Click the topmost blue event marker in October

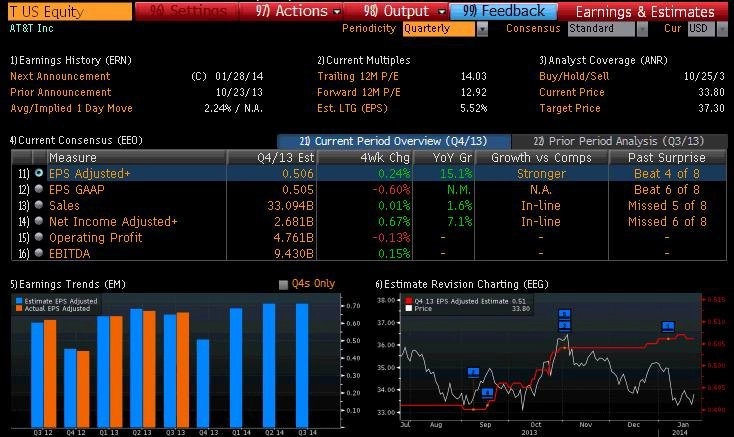pos(565,314)
